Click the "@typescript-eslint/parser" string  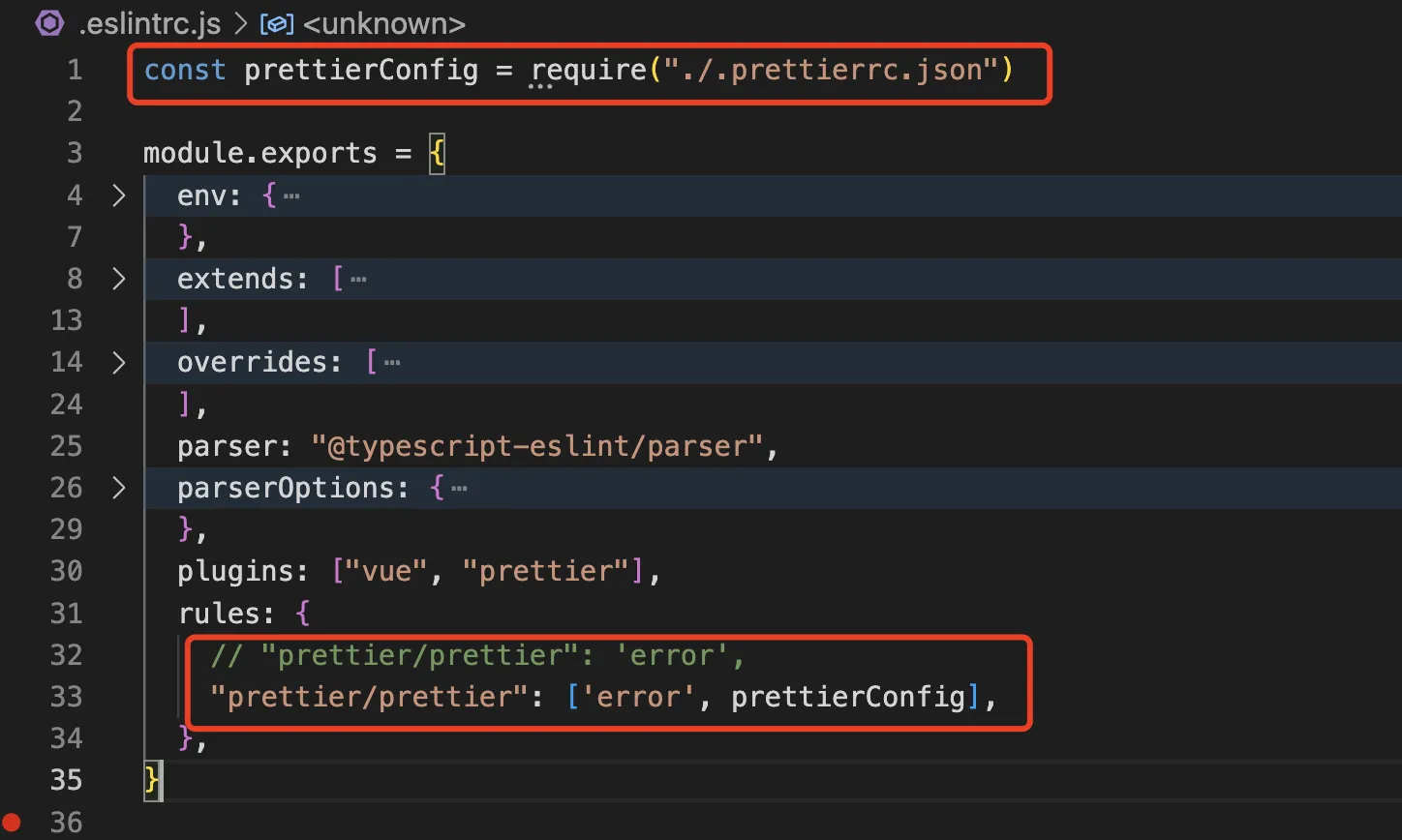537,446
